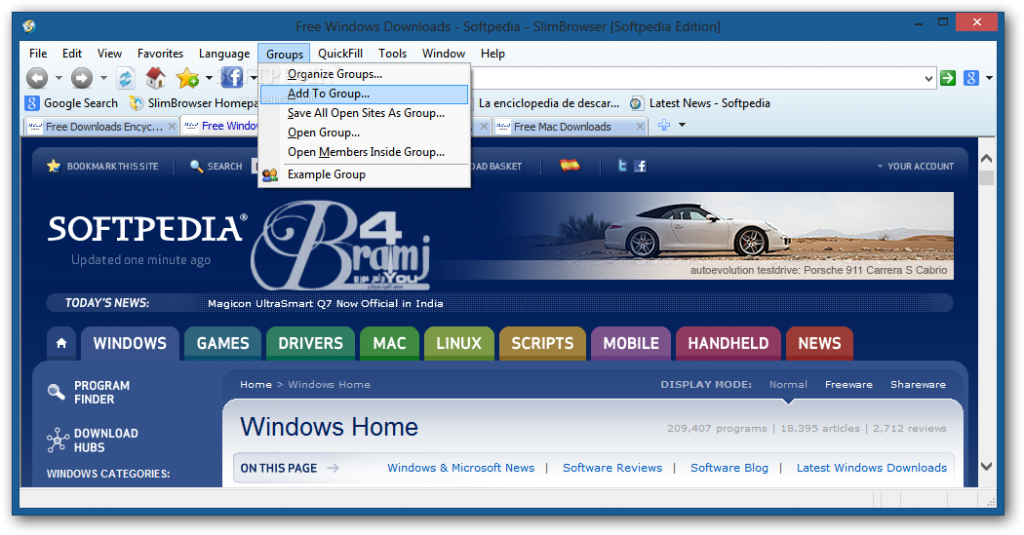The image size is (1024, 535).
Task: Open La enciclopedia de descar bookmark
Action: tap(549, 103)
